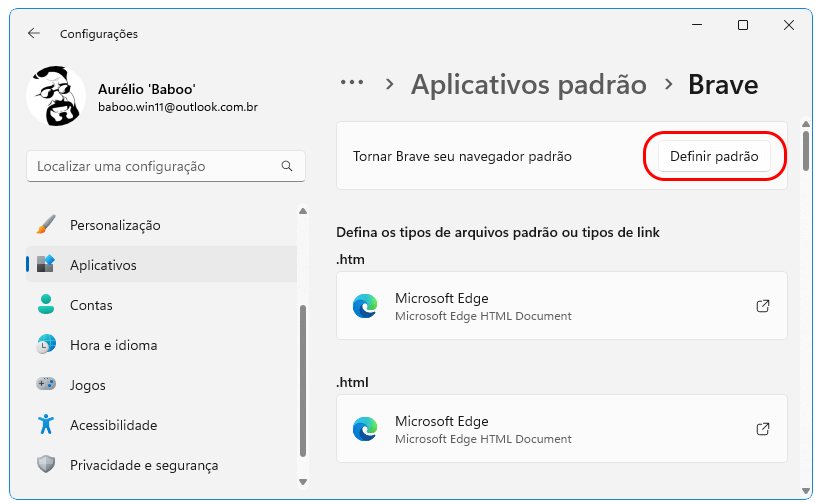Click the back arrow in Configurações
The height and width of the screenshot is (504, 818).
pyautogui.click(x=34, y=33)
